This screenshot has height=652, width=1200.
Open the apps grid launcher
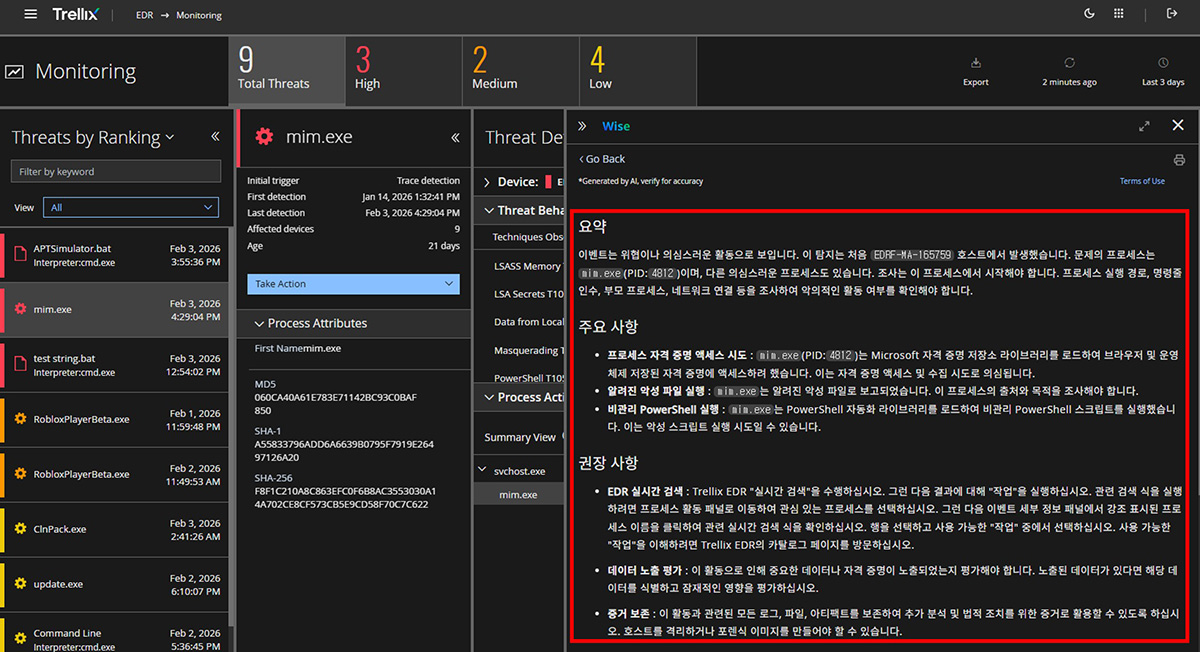[1118, 14]
